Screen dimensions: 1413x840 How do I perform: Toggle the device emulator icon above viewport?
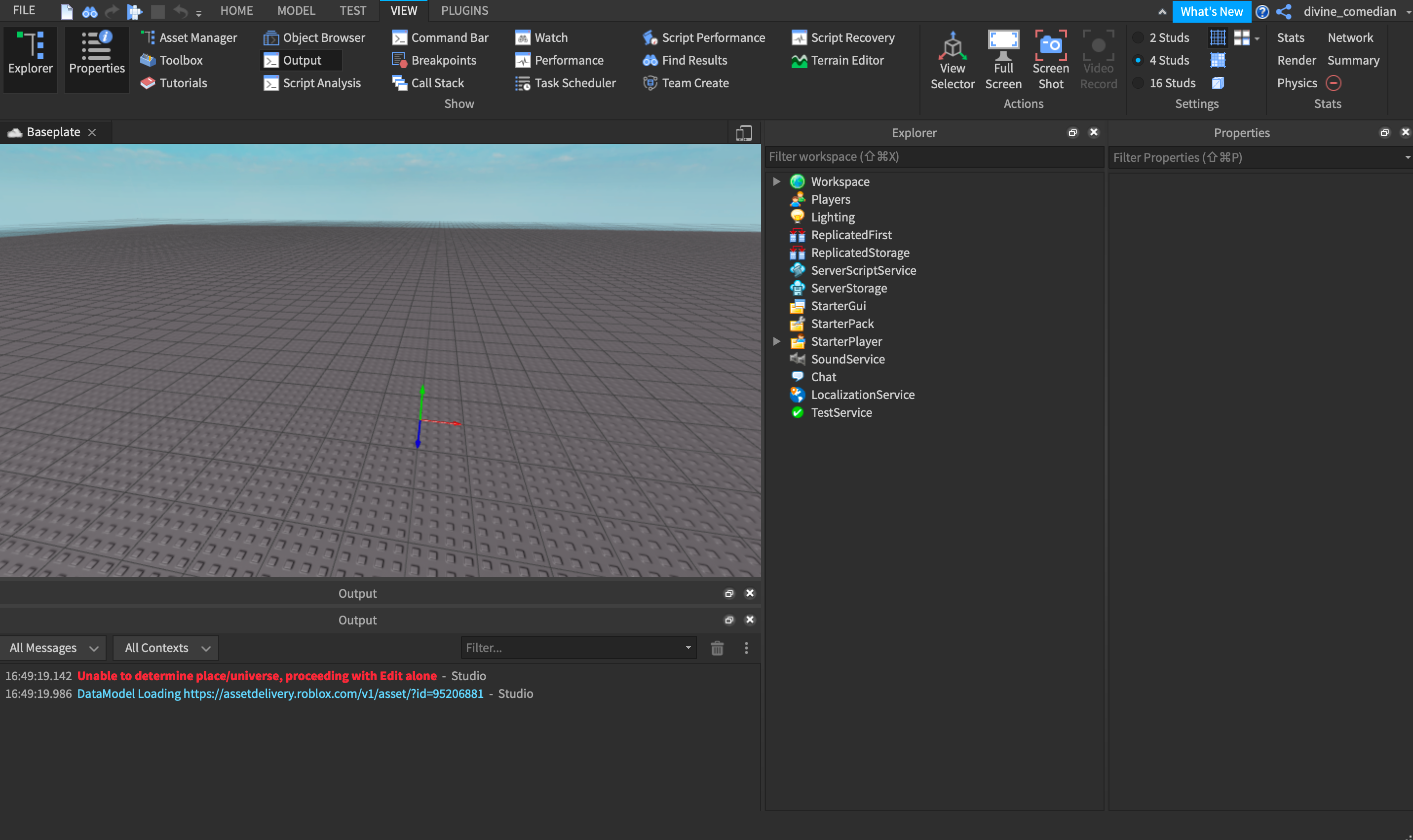744,133
